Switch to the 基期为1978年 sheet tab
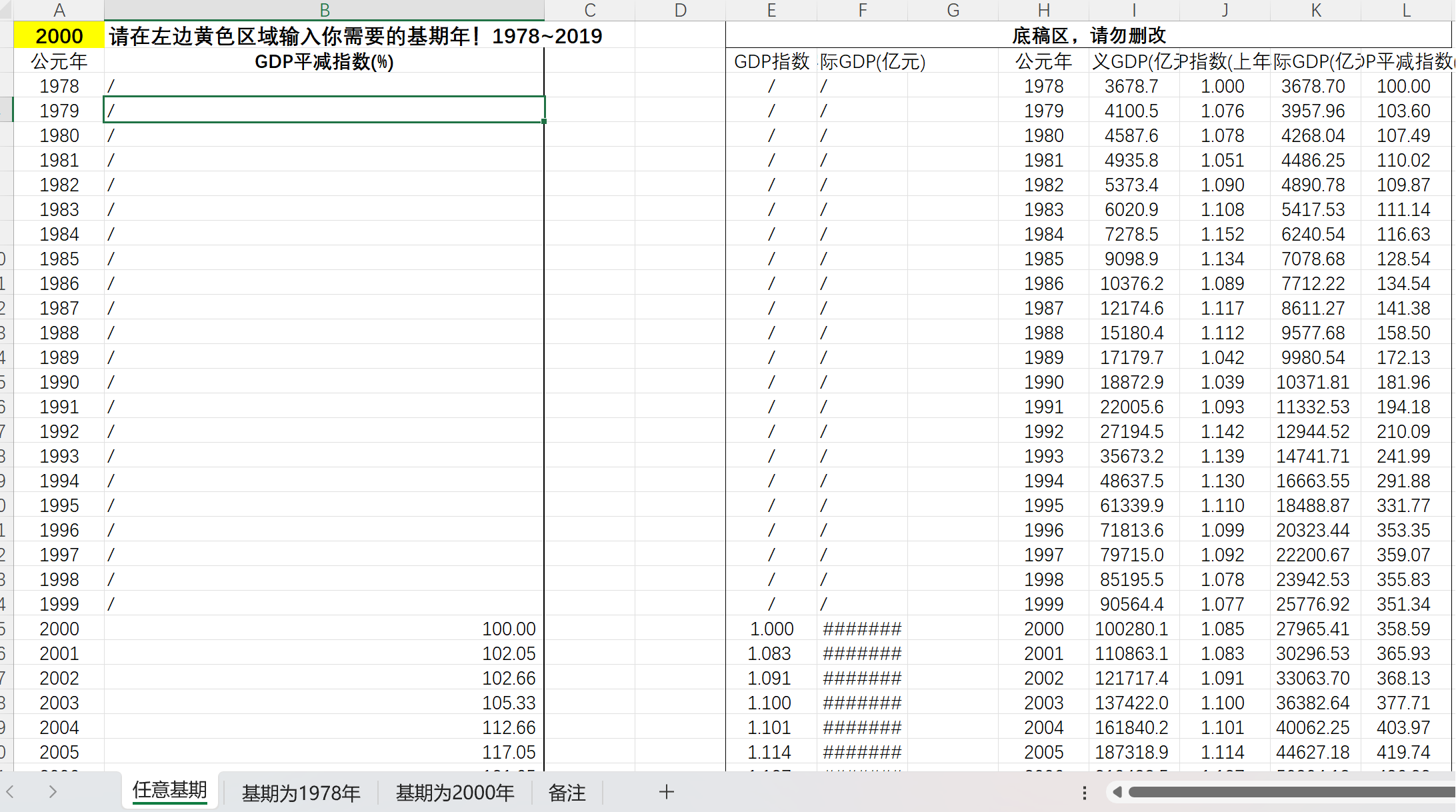This screenshot has width=1456, height=812. tap(301, 793)
